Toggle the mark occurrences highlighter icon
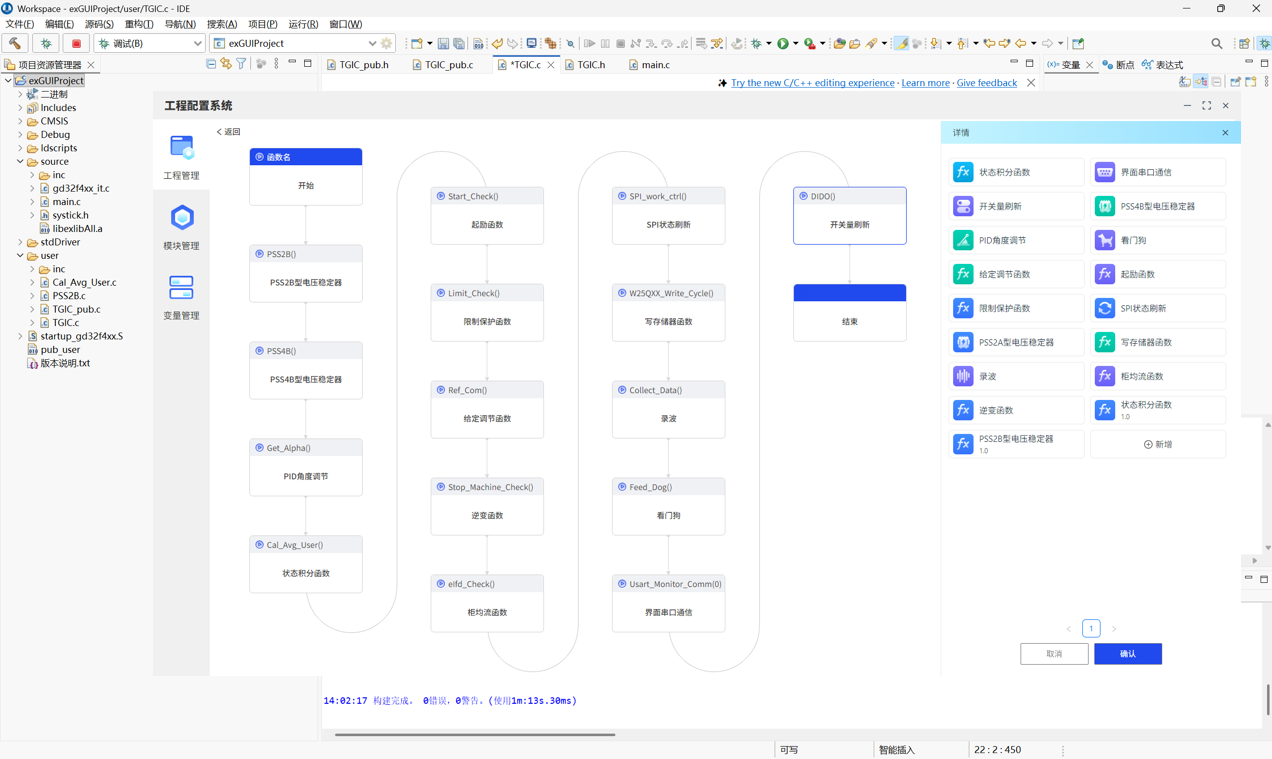Viewport: 1272px width, 759px height. 901,44
